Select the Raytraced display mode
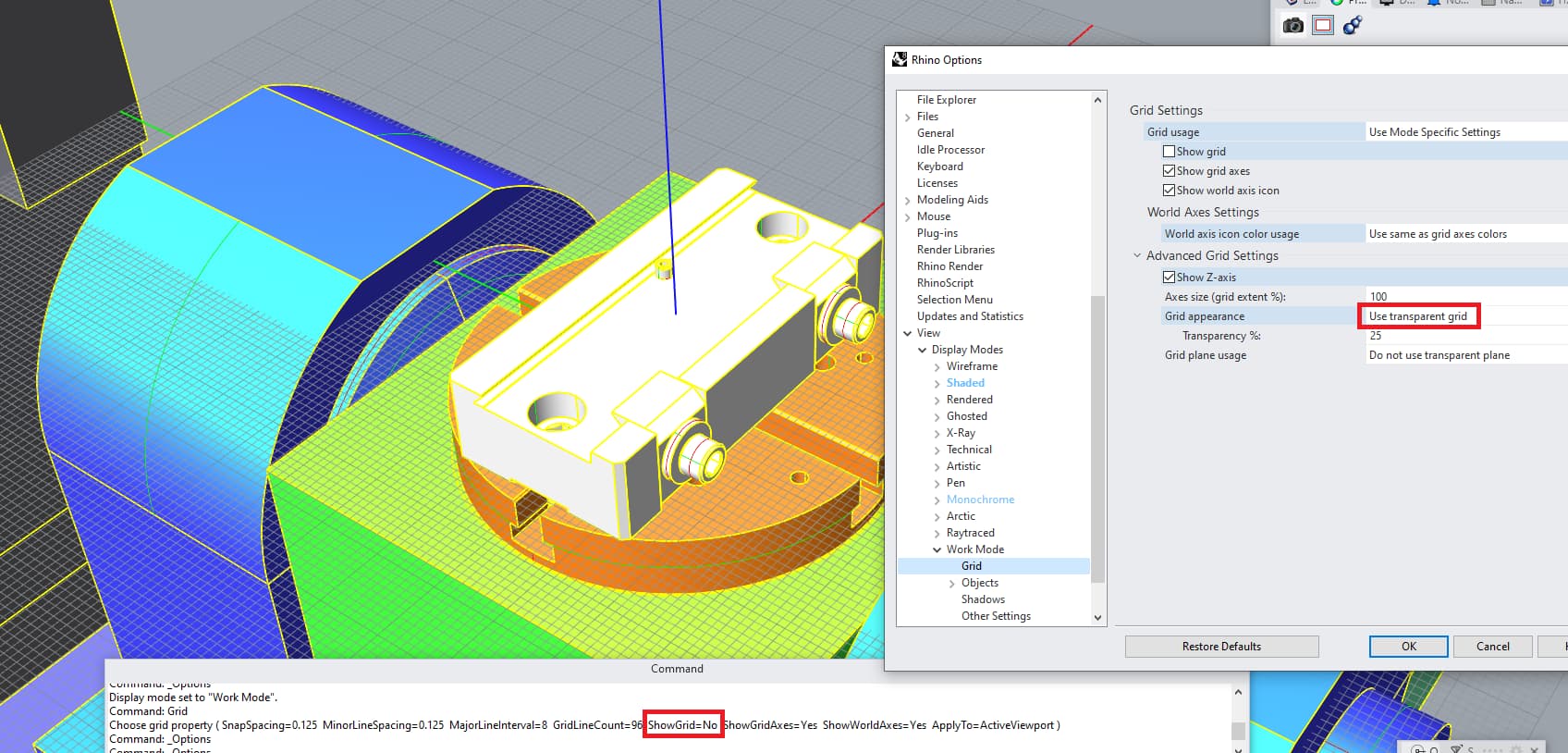The height and width of the screenshot is (753, 1568). (970, 533)
